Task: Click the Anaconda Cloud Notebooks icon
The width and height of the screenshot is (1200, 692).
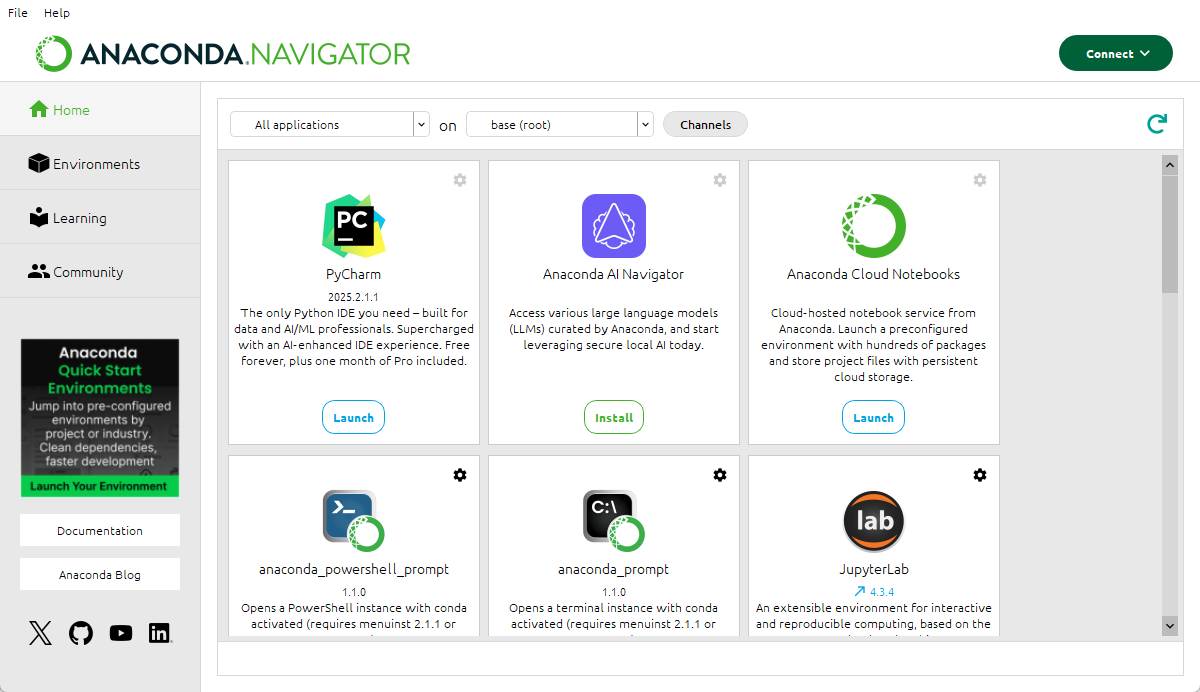Action: [874, 226]
